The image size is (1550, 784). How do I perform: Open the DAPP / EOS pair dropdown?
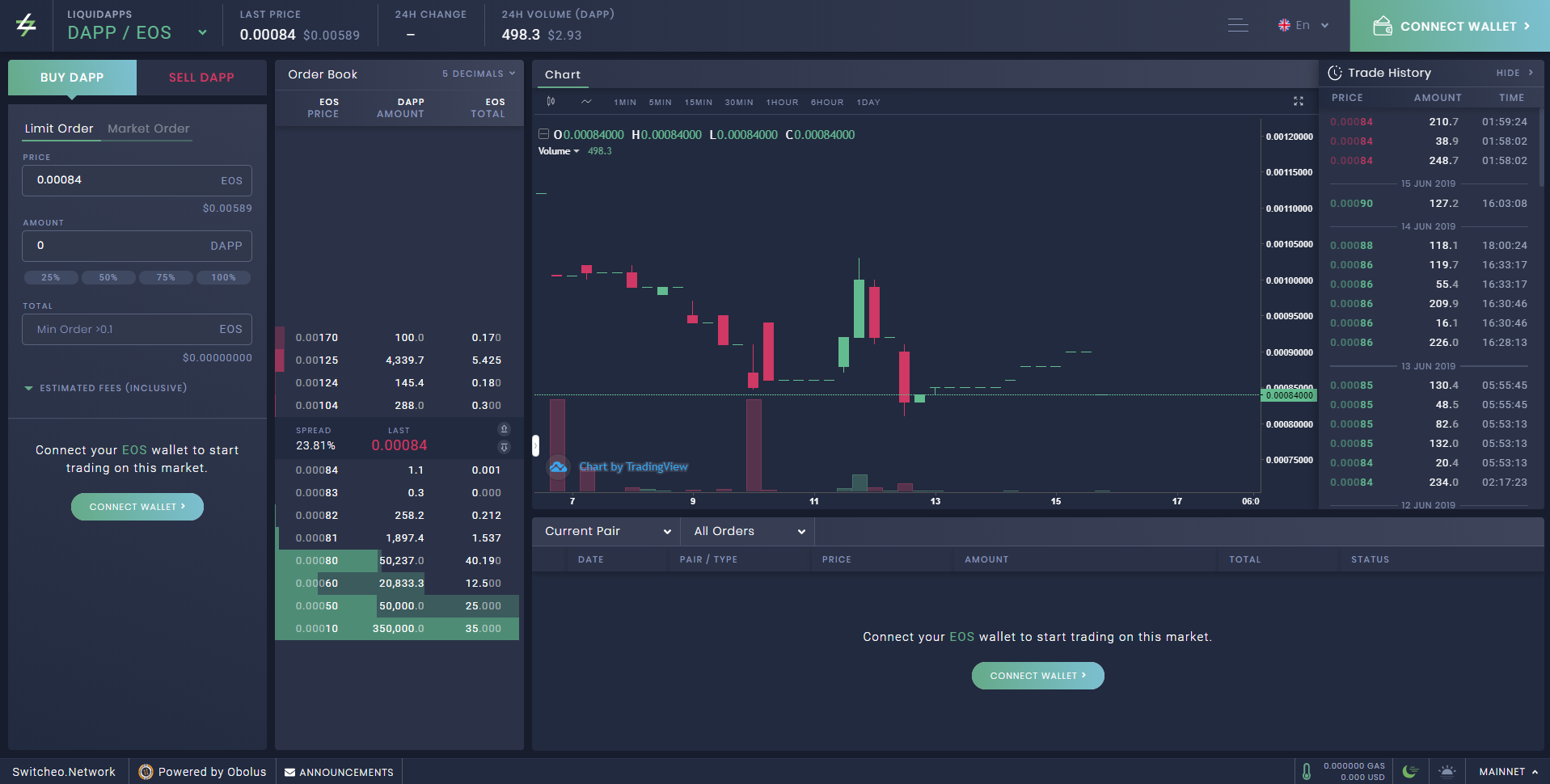[x=202, y=32]
